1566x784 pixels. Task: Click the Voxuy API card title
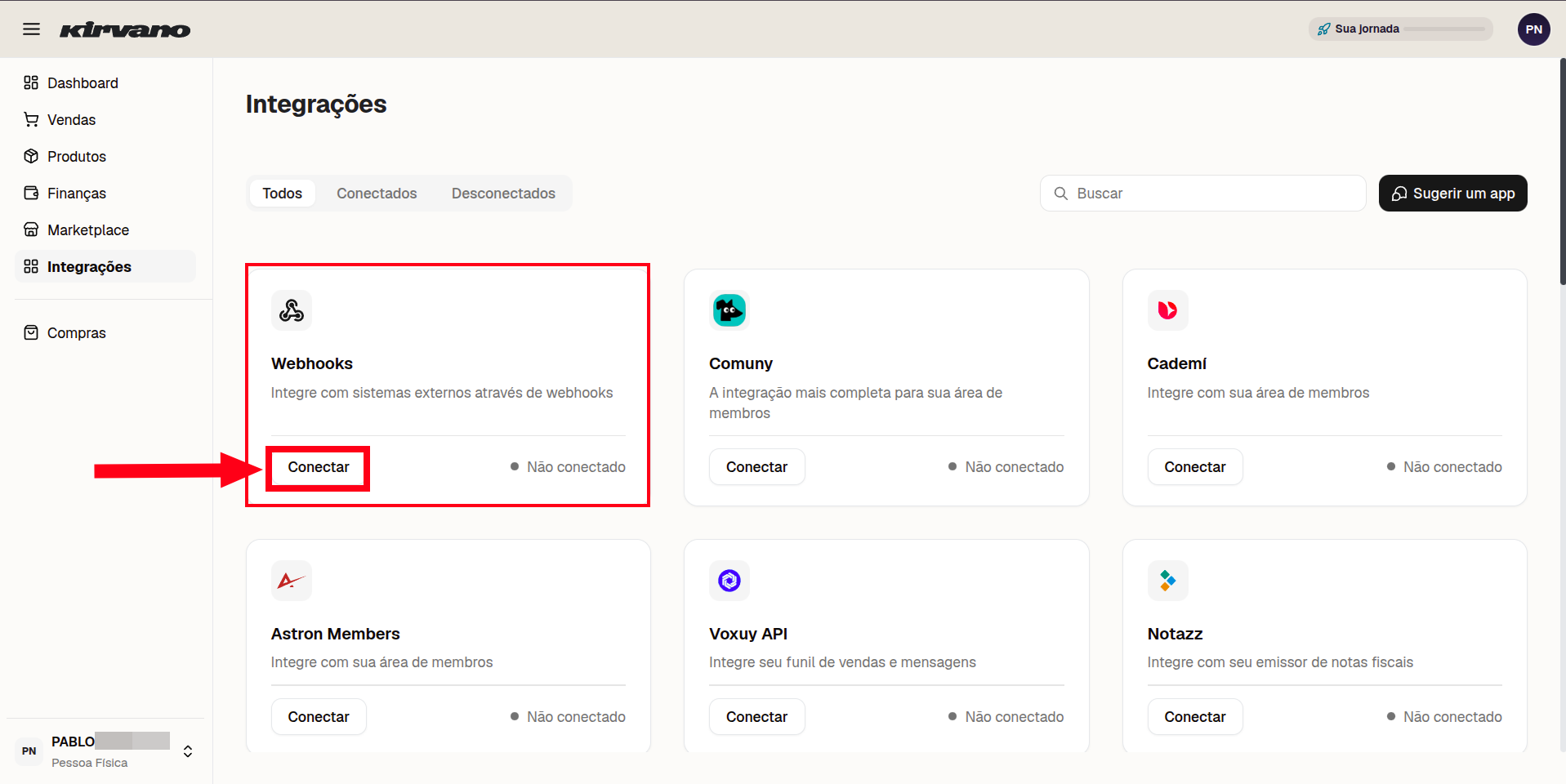click(x=748, y=634)
